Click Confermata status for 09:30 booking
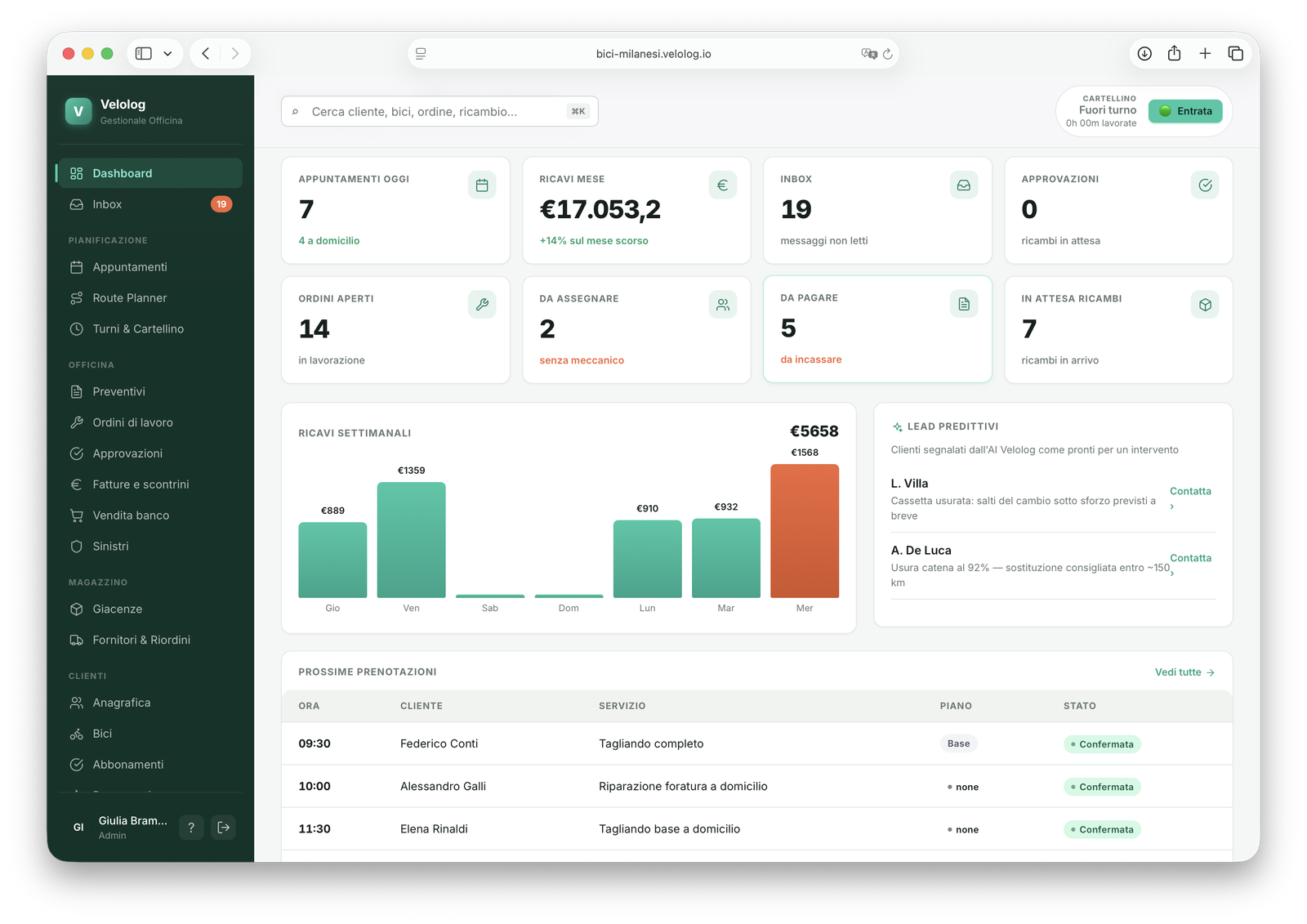This screenshot has width=1307, height=924. (1102, 744)
